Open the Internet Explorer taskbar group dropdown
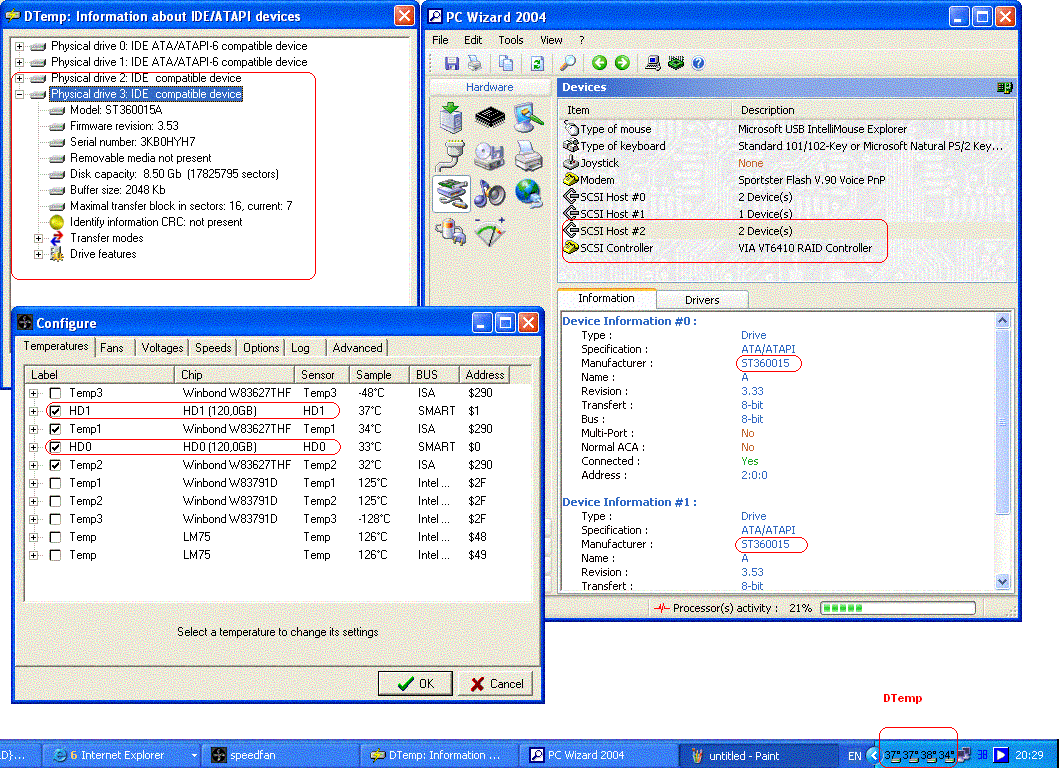 click(x=194, y=755)
